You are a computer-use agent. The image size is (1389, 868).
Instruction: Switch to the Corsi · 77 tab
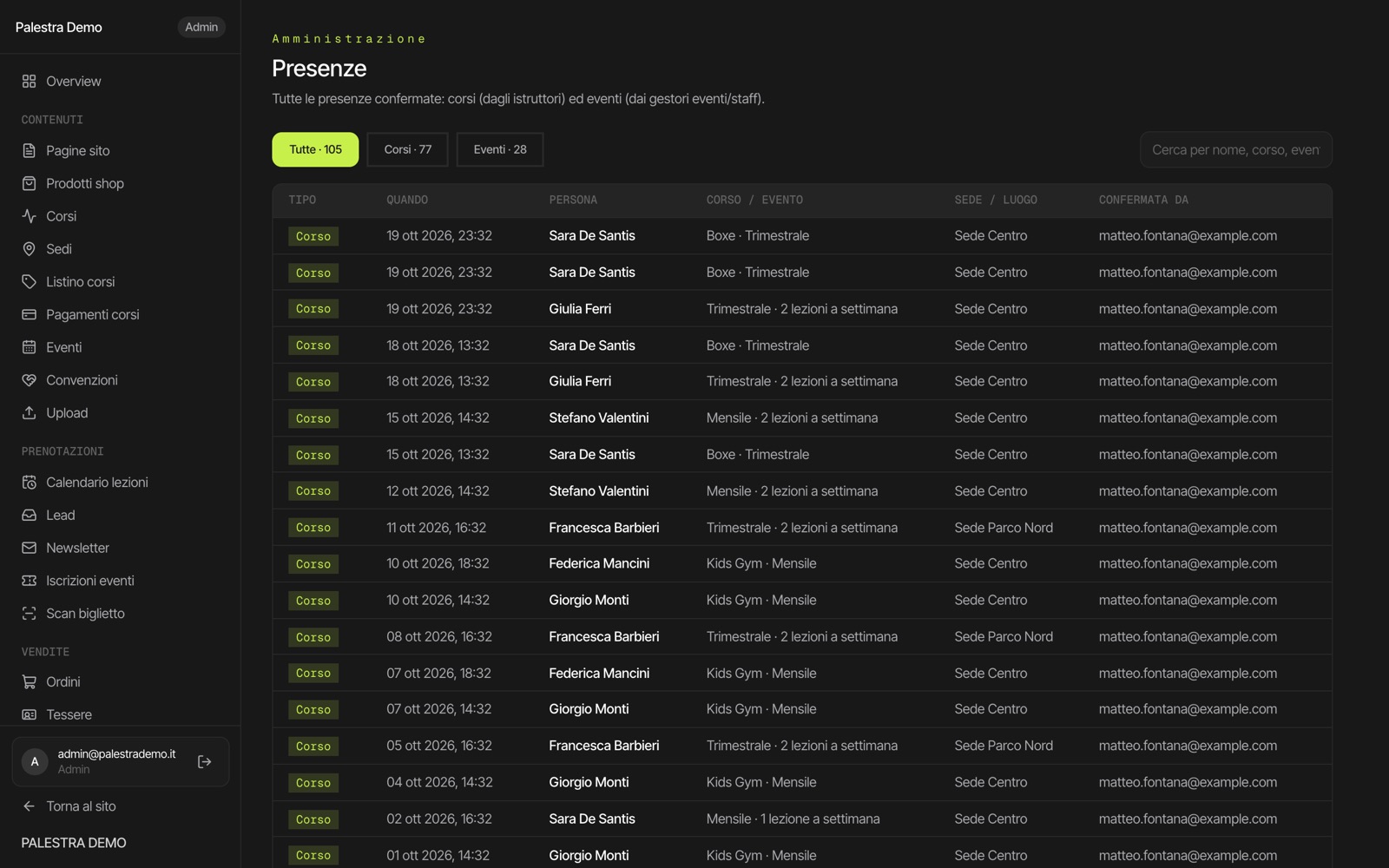click(407, 149)
